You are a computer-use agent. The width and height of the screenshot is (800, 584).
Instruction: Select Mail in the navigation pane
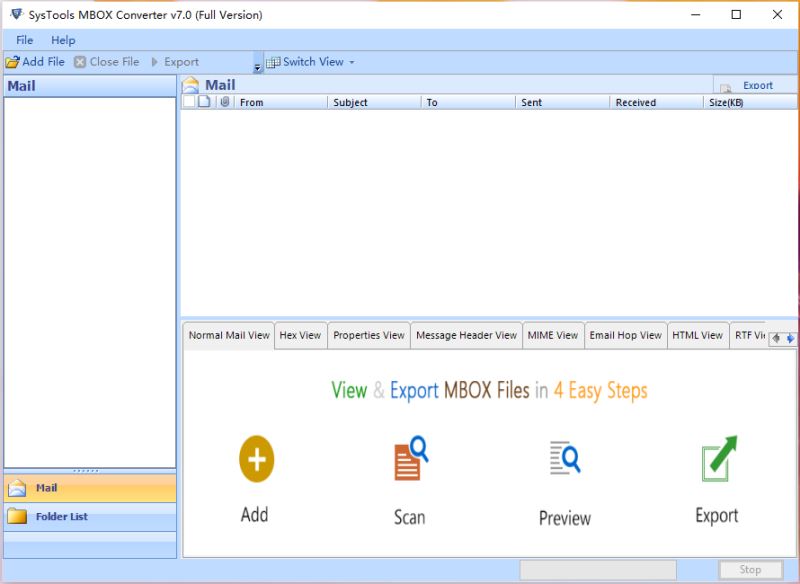coord(90,488)
